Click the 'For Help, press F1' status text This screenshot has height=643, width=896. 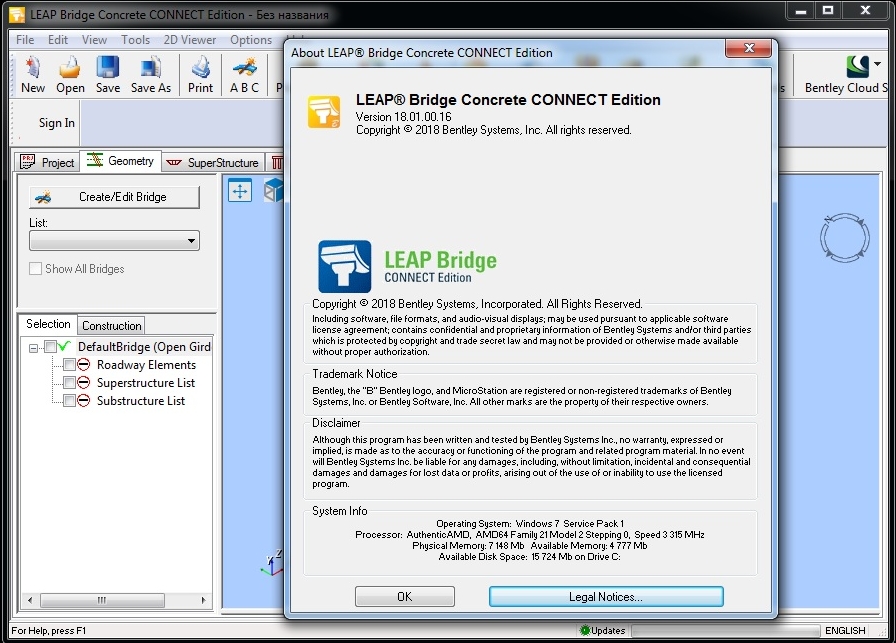[49, 630]
